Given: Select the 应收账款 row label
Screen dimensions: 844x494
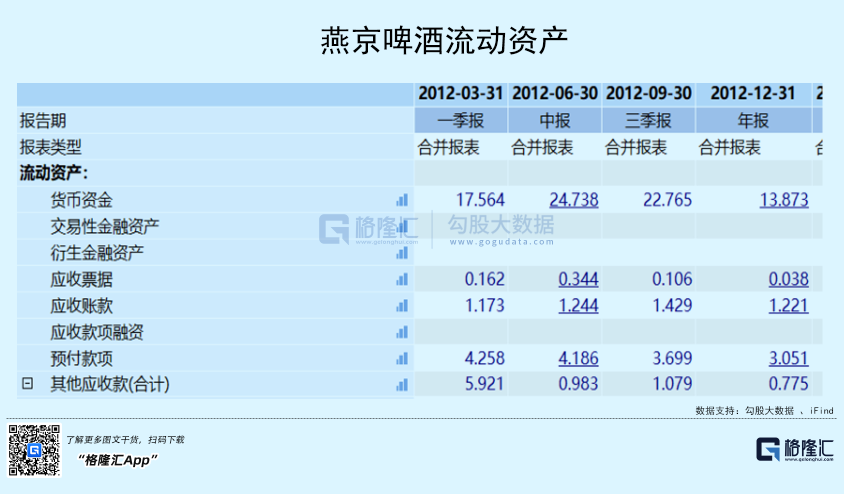Looking at the screenshot, I should [x=82, y=306].
